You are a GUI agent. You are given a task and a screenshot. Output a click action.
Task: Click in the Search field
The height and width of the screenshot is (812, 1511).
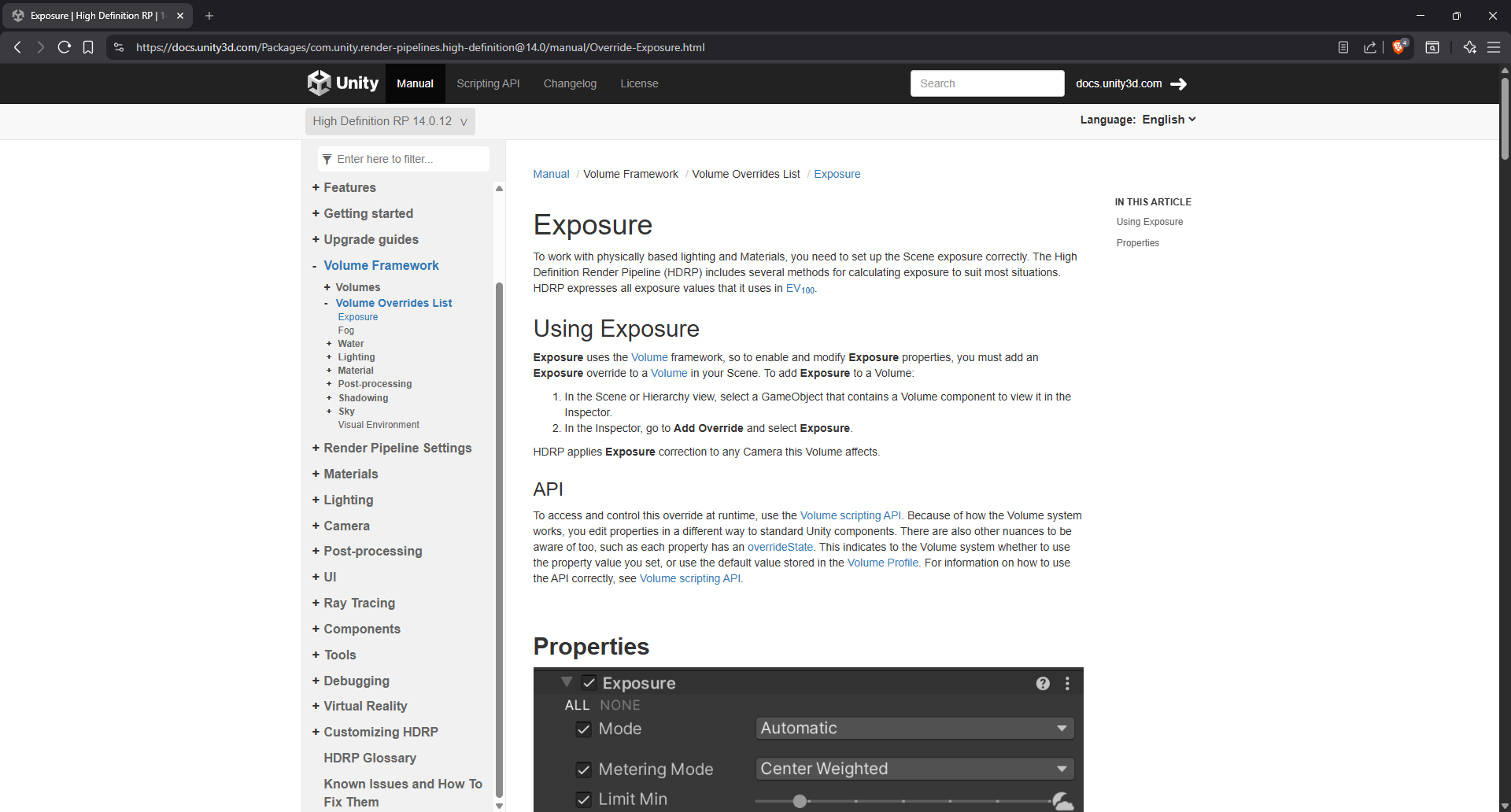(987, 83)
